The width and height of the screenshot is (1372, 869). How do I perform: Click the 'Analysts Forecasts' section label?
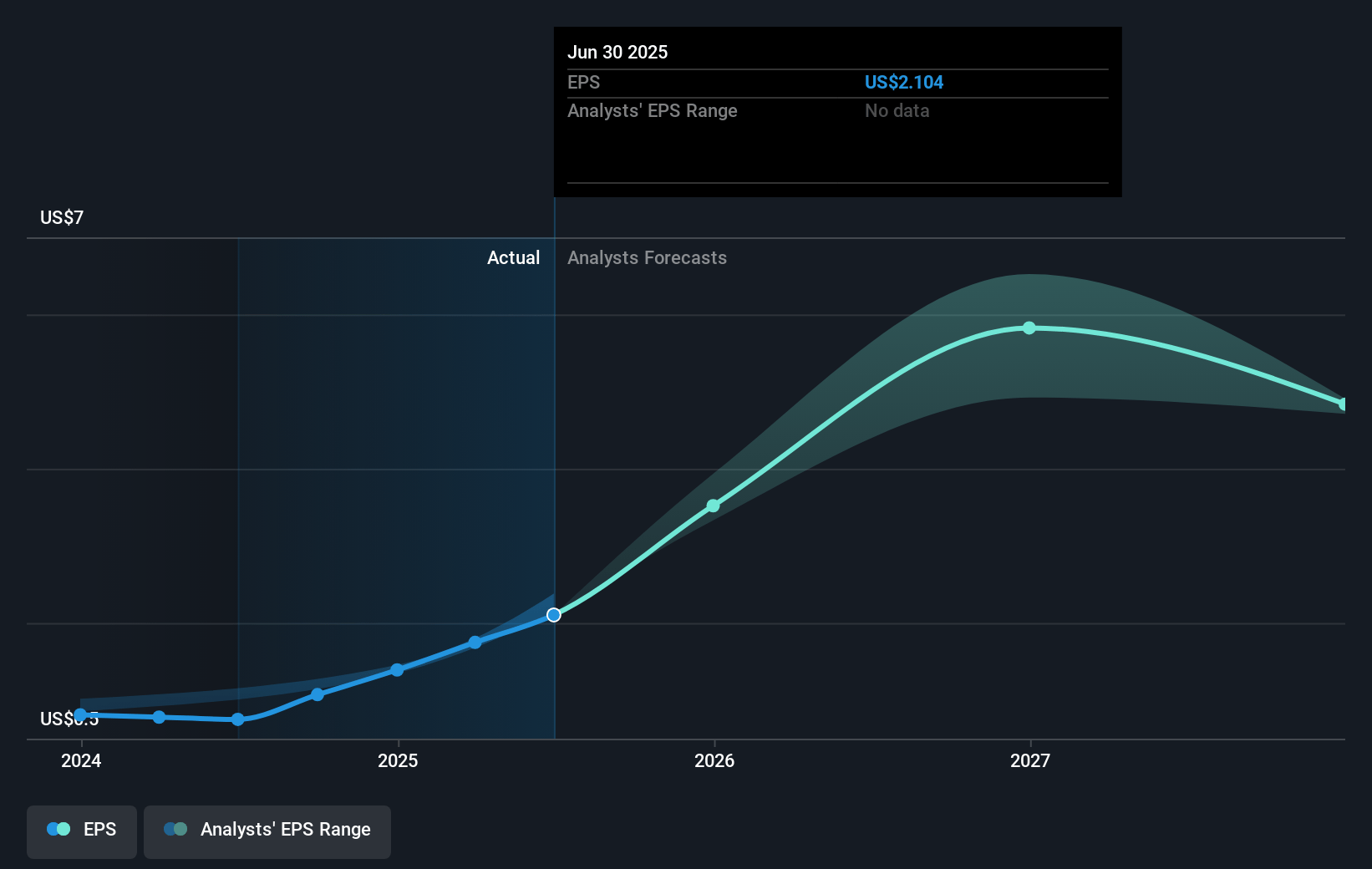pyautogui.click(x=647, y=258)
